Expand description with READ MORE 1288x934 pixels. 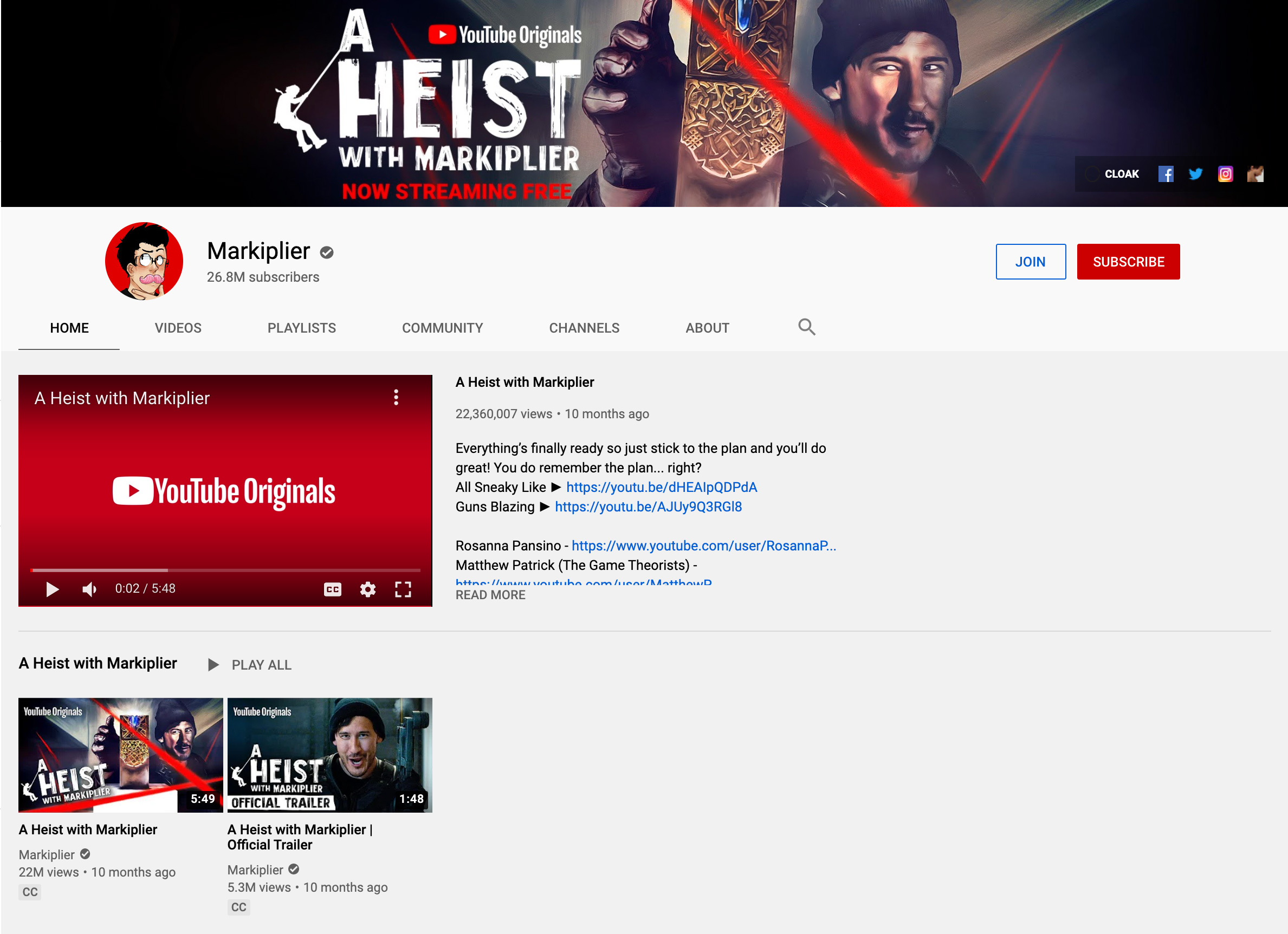tap(490, 595)
